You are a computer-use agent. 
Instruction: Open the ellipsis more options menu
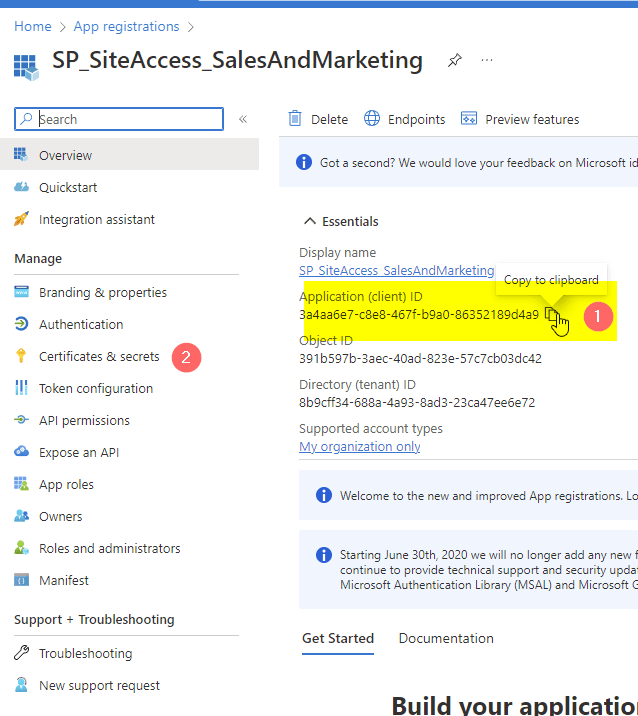click(487, 61)
